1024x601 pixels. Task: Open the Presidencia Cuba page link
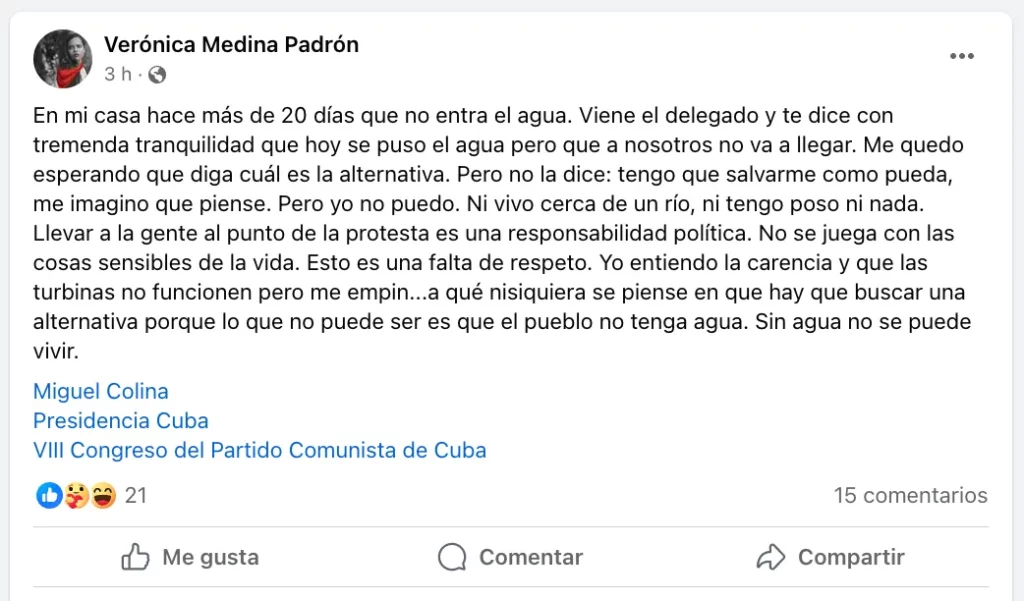click(x=121, y=420)
